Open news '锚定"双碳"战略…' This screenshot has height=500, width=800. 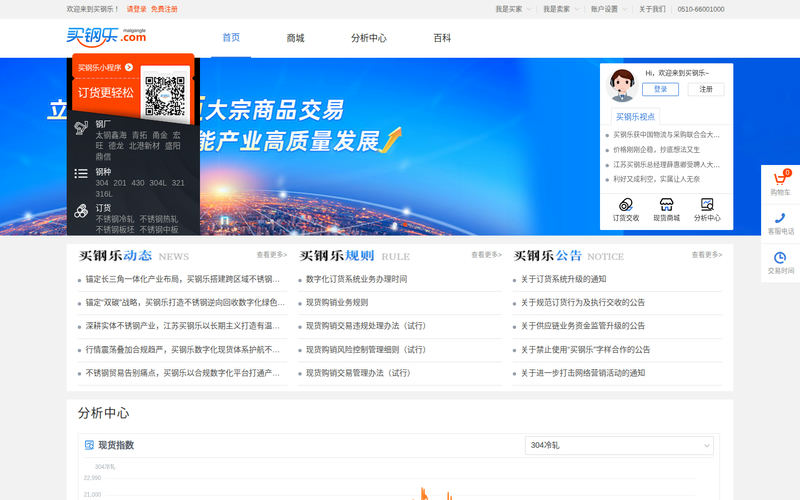point(185,303)
